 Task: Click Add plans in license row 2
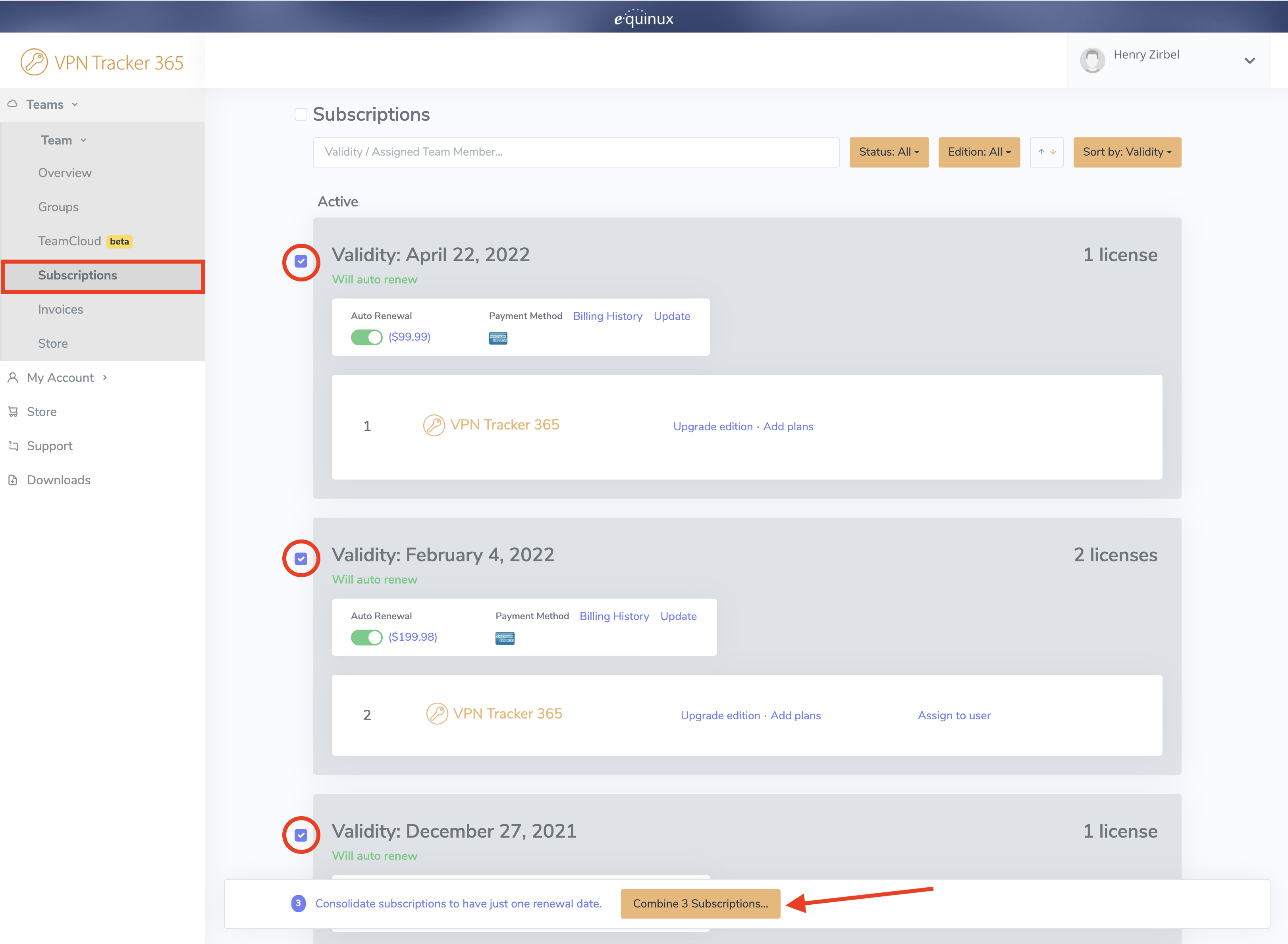(795, 715)
